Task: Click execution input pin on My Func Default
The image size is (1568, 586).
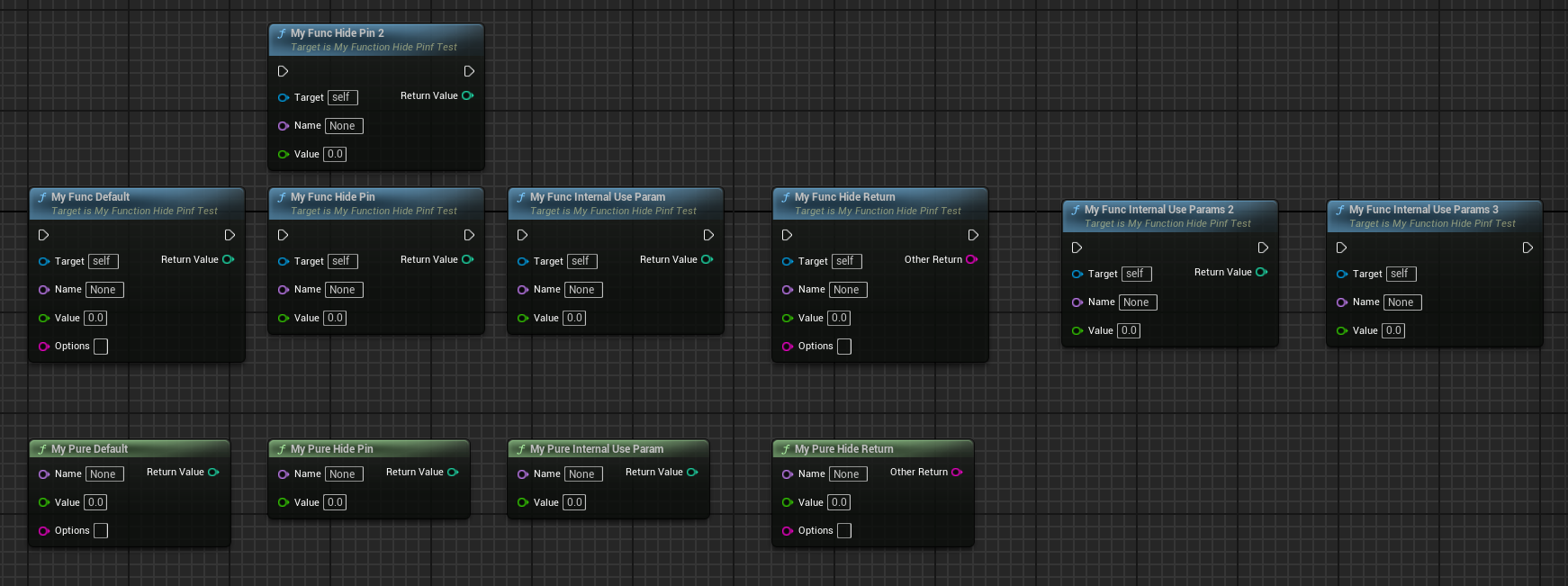Action: click(x=43, y=235)
